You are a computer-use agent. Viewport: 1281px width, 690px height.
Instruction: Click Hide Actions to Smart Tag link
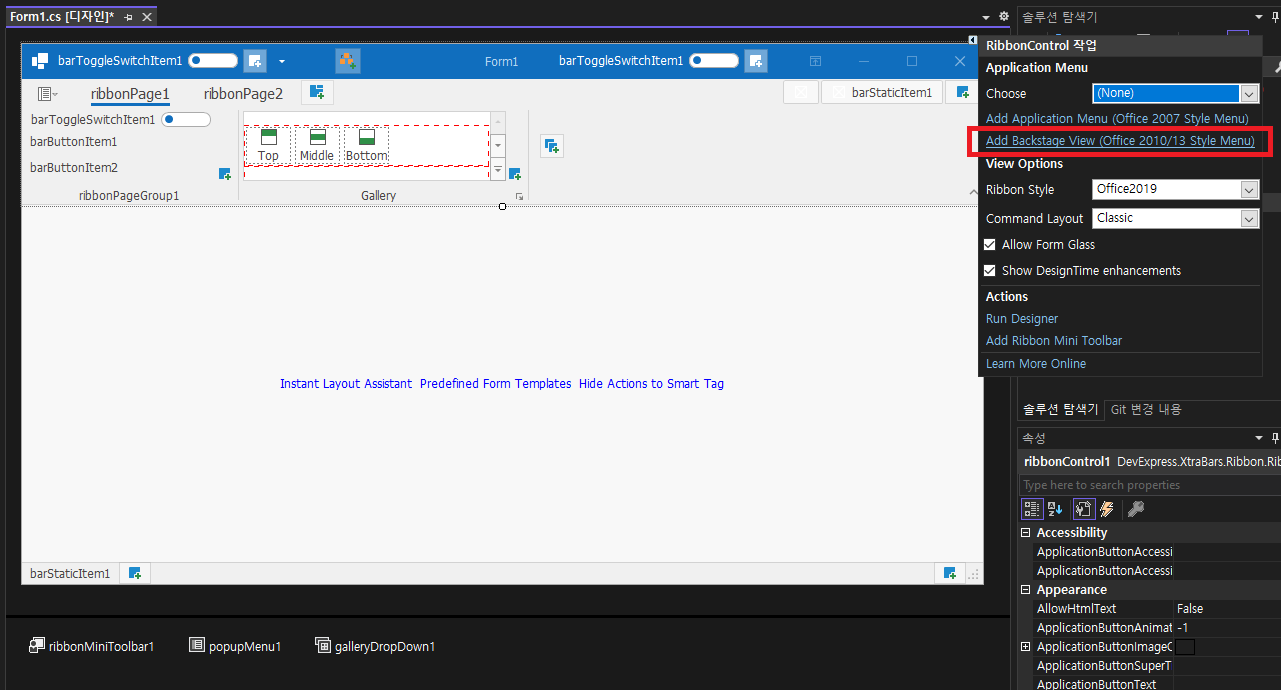pos(651,383)
